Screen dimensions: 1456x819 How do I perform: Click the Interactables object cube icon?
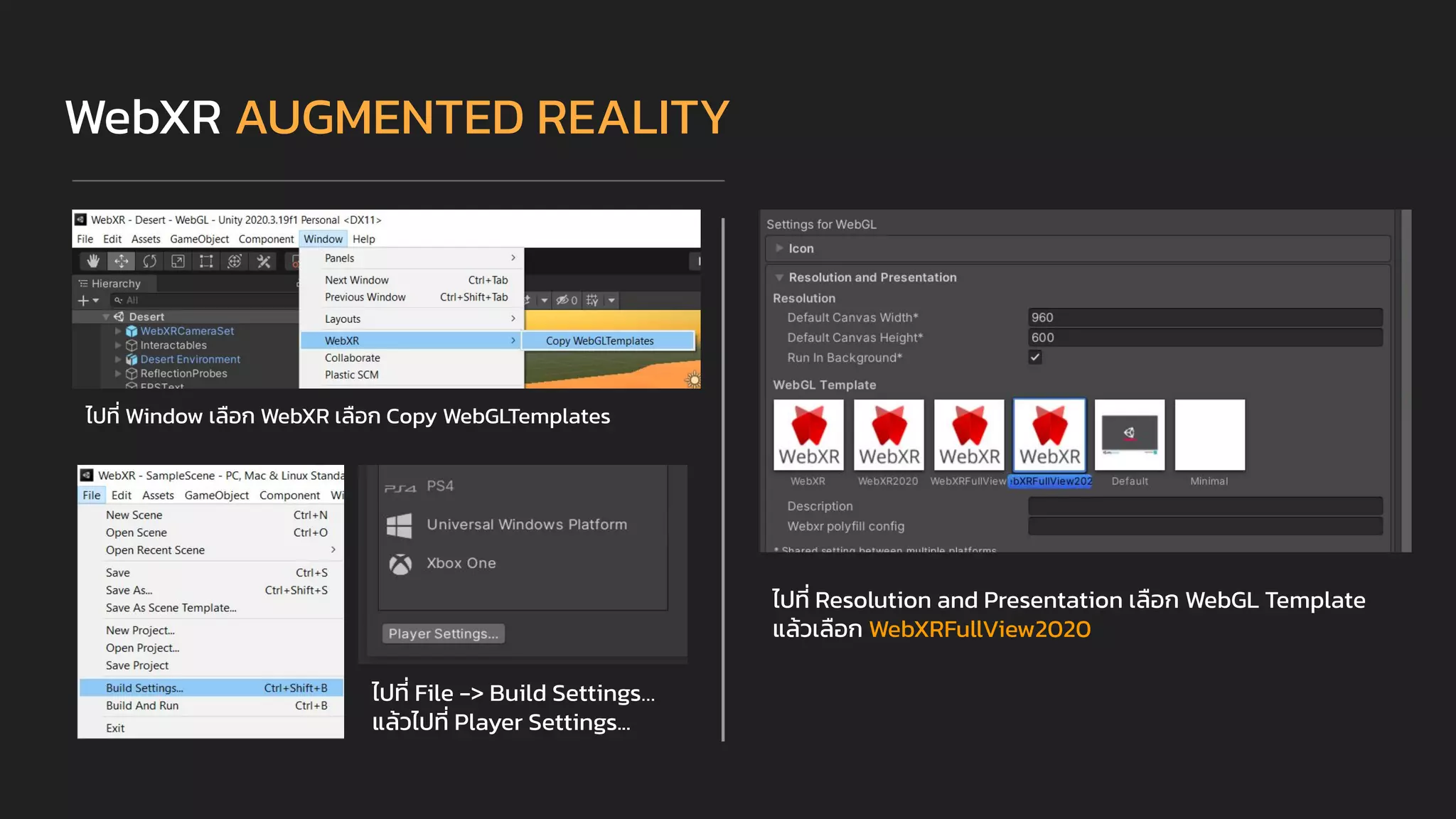pos(132,346)
